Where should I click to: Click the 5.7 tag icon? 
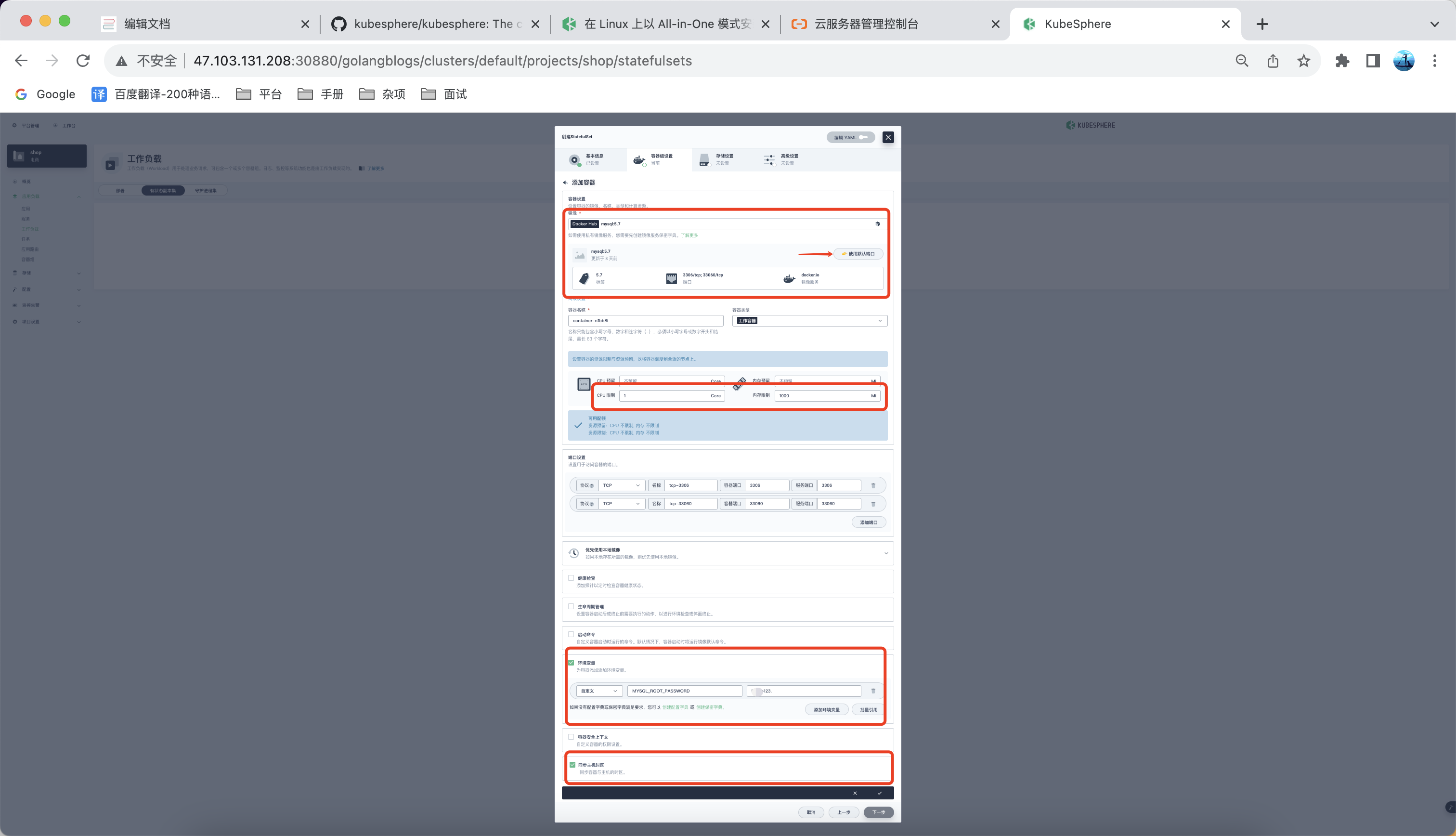584,278
